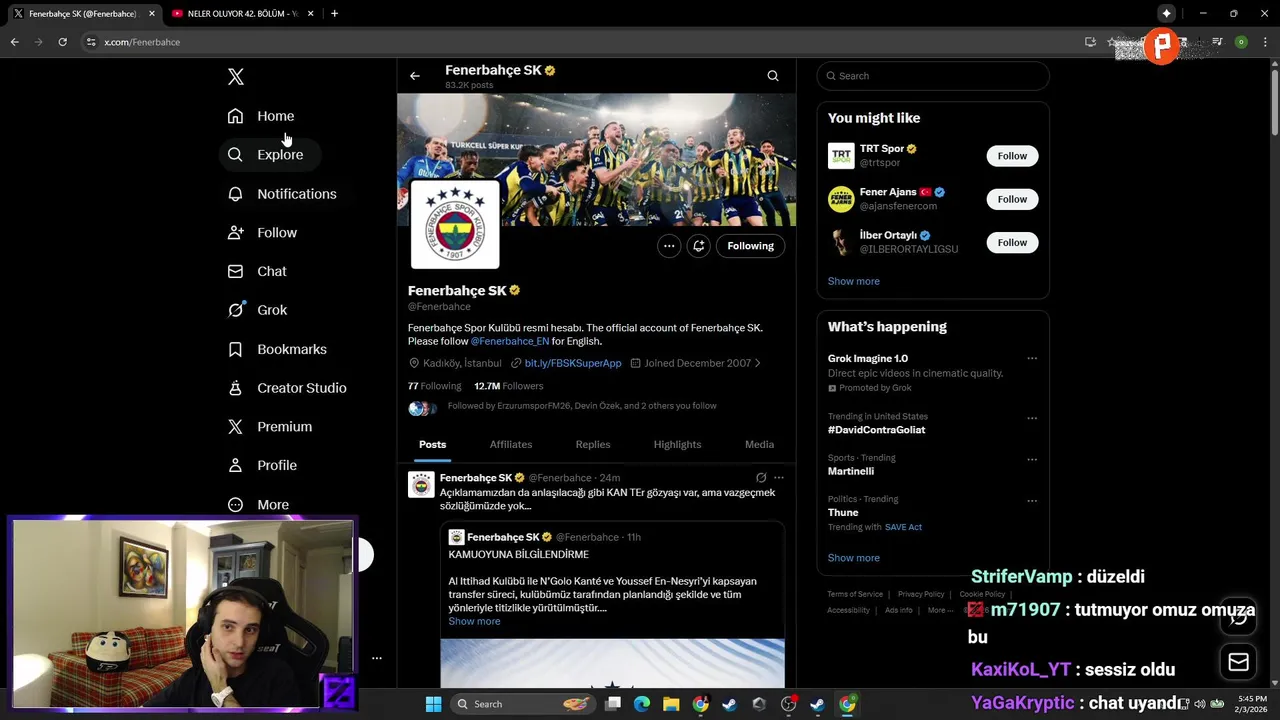Screen dimensions: 1280x720
Task: Open Chat in the sidebar
Action: 257,271
